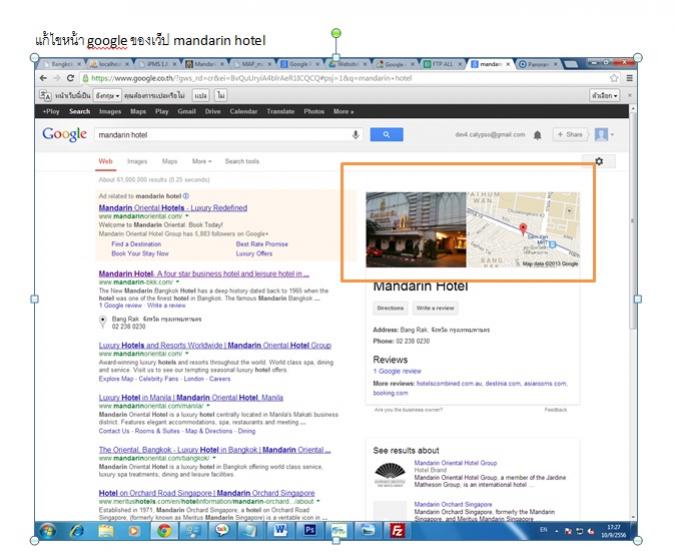The image size is (675, 560).
Task: Close the translation bar with its X
Action: (x=629, y=96)
